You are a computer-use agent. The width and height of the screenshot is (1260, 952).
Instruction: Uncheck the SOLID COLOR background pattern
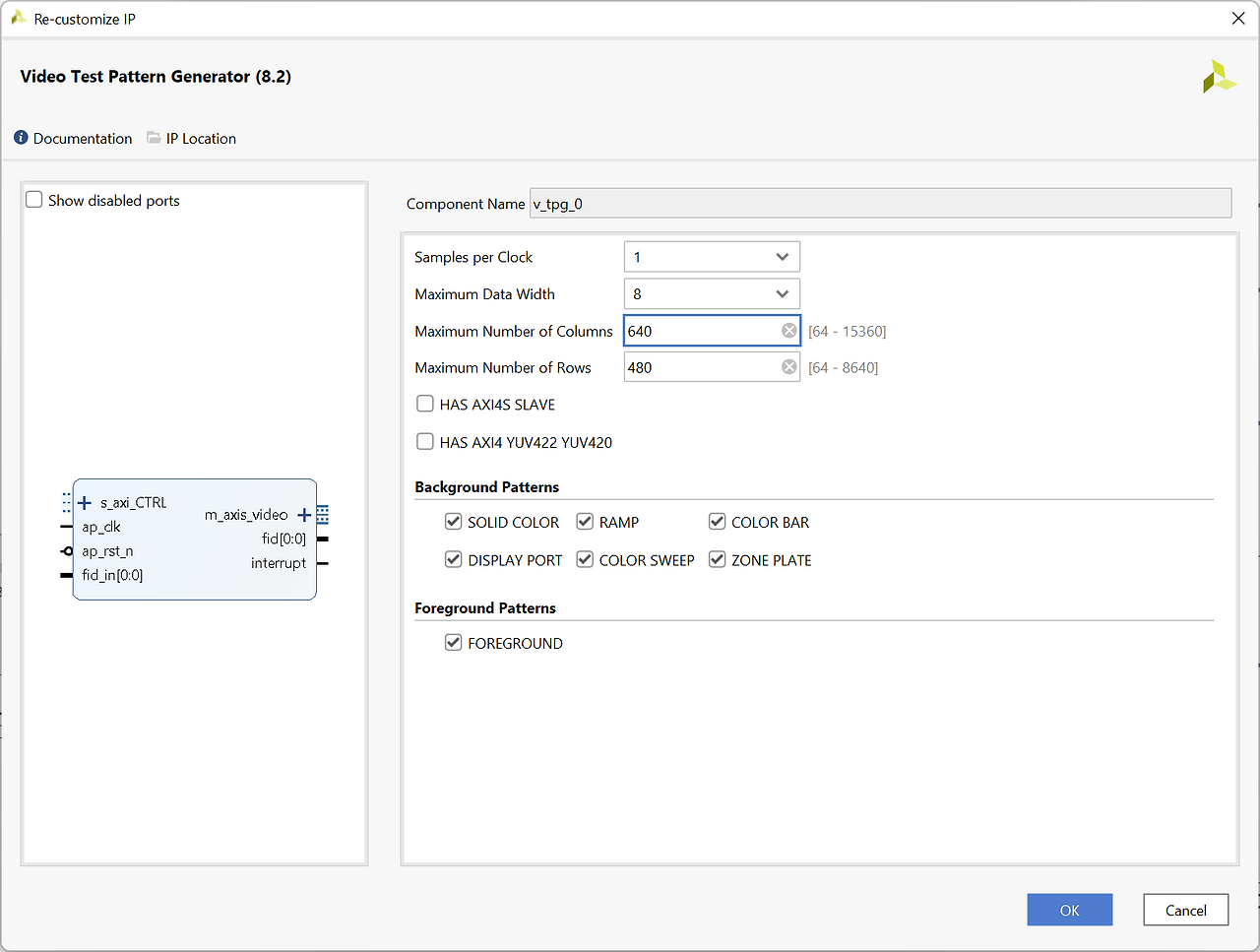click(x=454, y=522)
